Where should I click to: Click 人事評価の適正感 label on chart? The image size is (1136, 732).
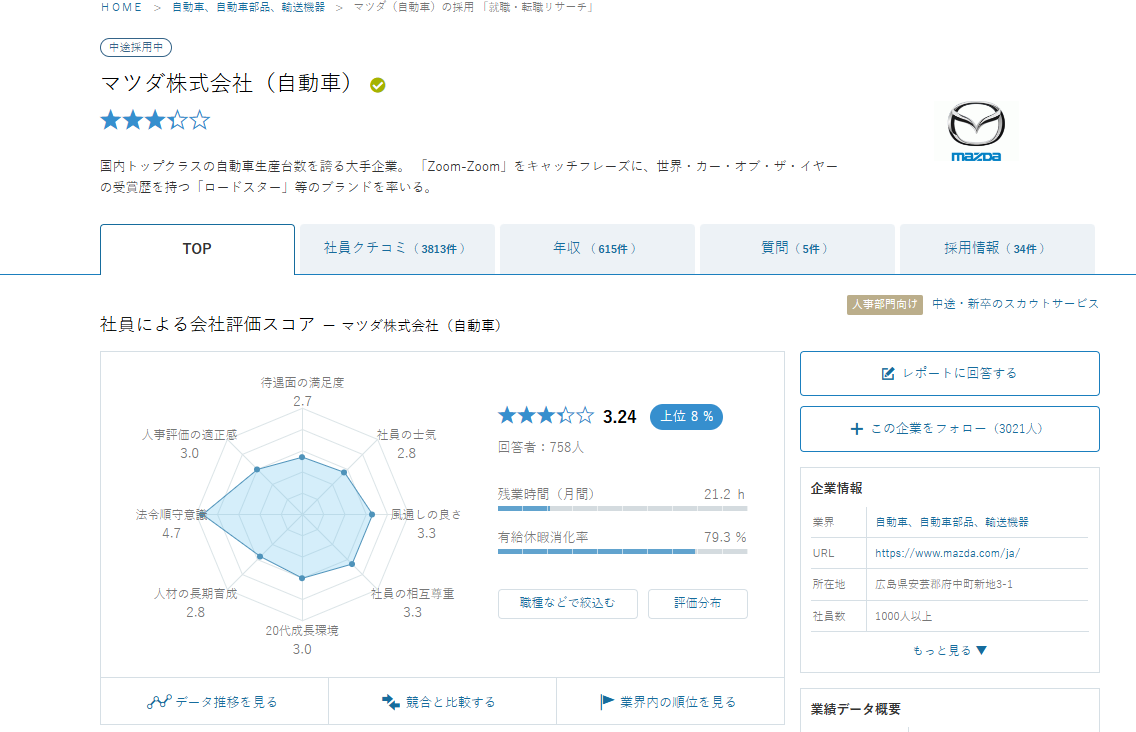(189, 435)
